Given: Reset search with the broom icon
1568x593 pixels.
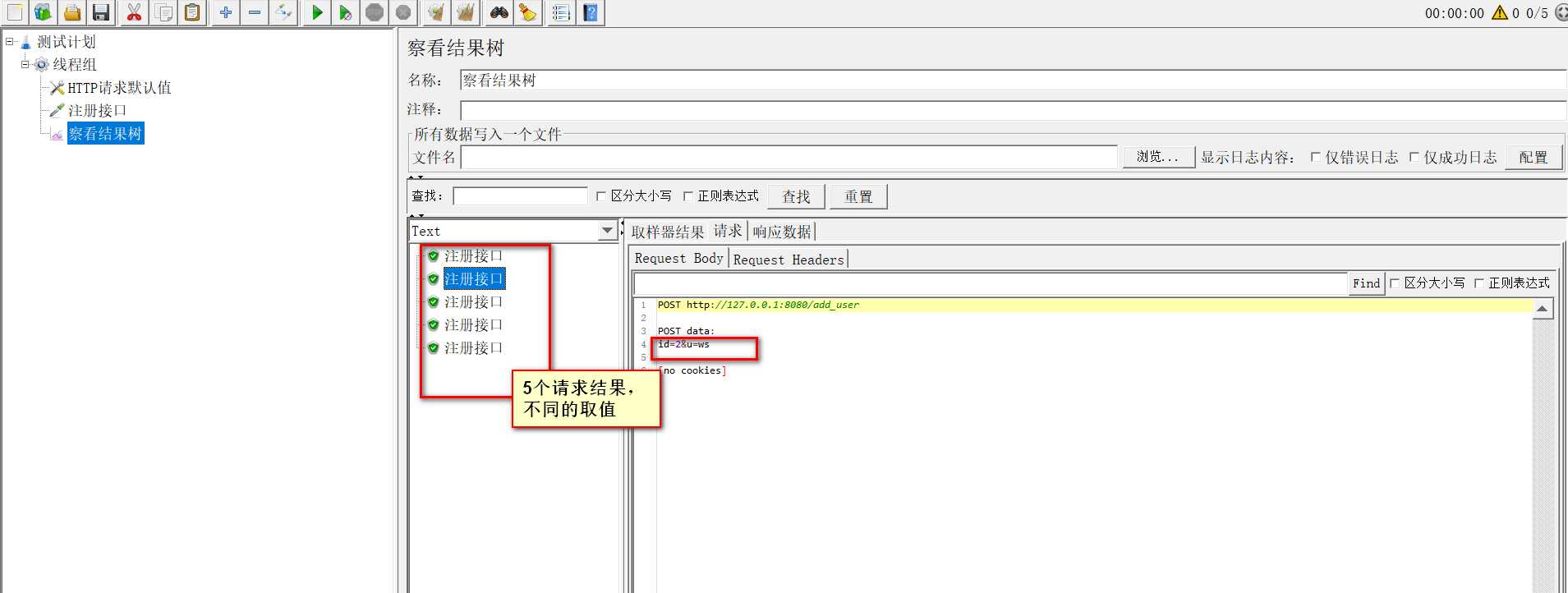Looking at the screenshot, I should [x=528, y=12].
